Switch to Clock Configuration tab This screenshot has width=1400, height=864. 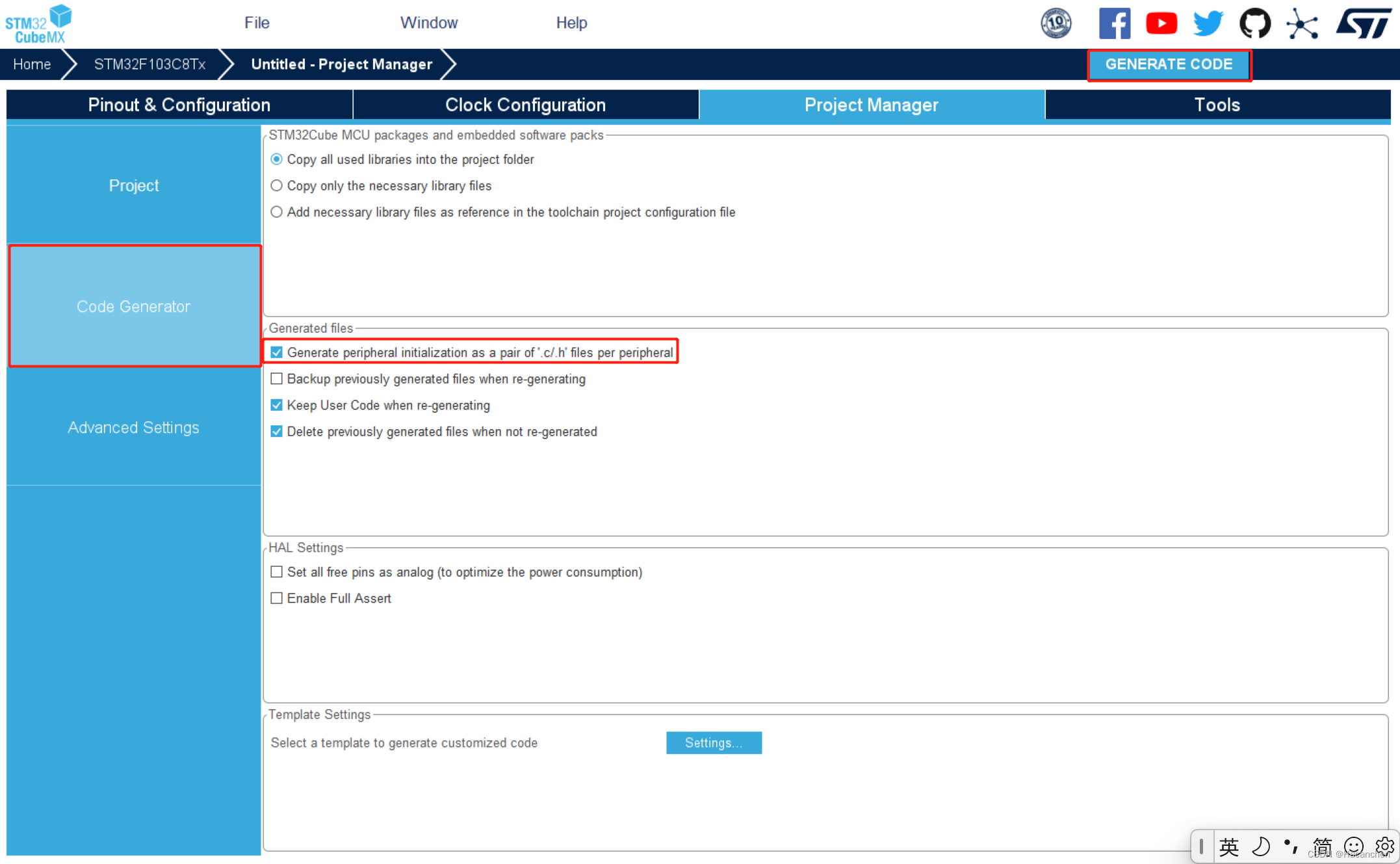click(525, 105)
